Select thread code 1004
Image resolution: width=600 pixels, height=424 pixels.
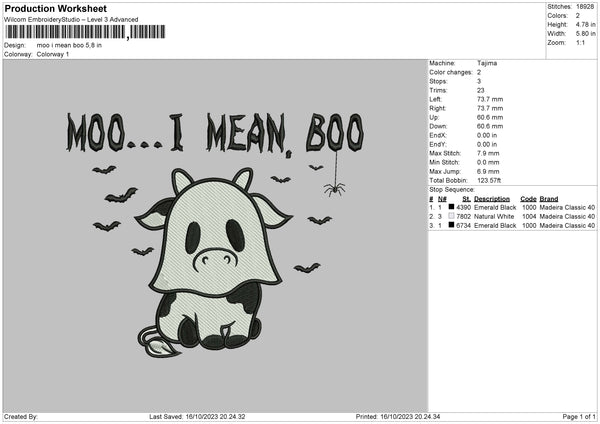point(529,217)
